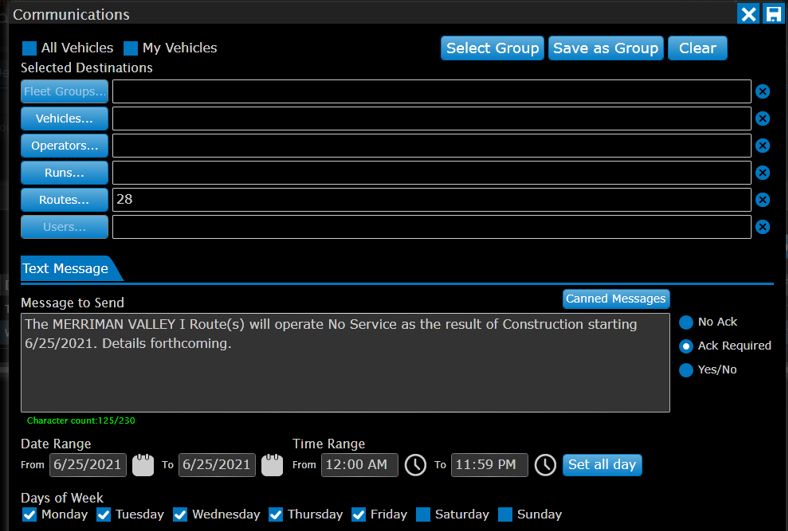788x531 pixels.
Task: Open the Canned Messages list
Action: pos(615,299)
